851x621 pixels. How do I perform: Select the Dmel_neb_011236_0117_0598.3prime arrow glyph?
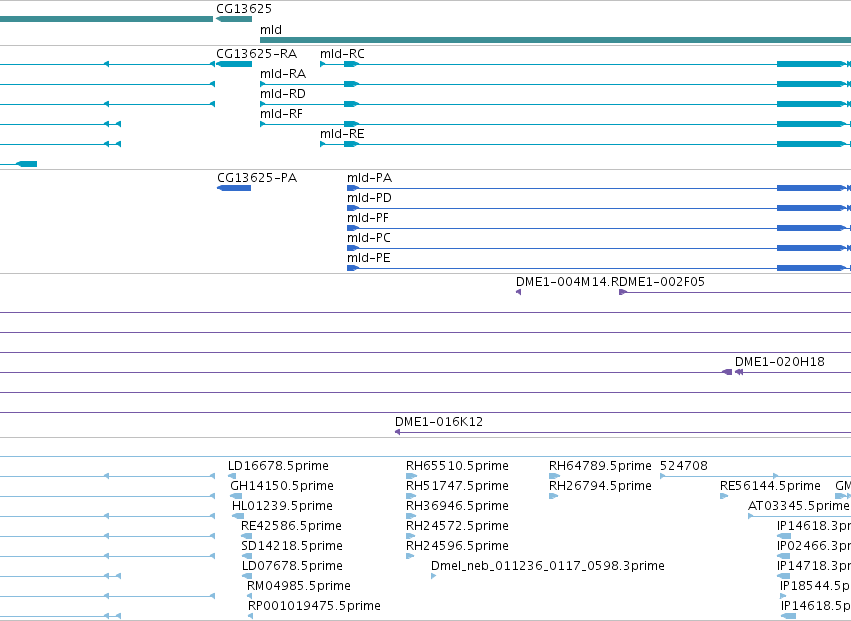[433, 576]
